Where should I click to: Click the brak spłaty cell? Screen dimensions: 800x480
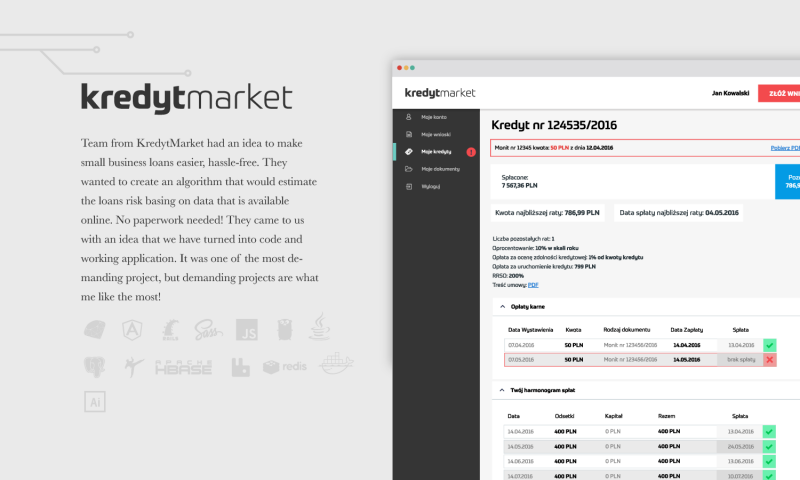pos(741,360)
